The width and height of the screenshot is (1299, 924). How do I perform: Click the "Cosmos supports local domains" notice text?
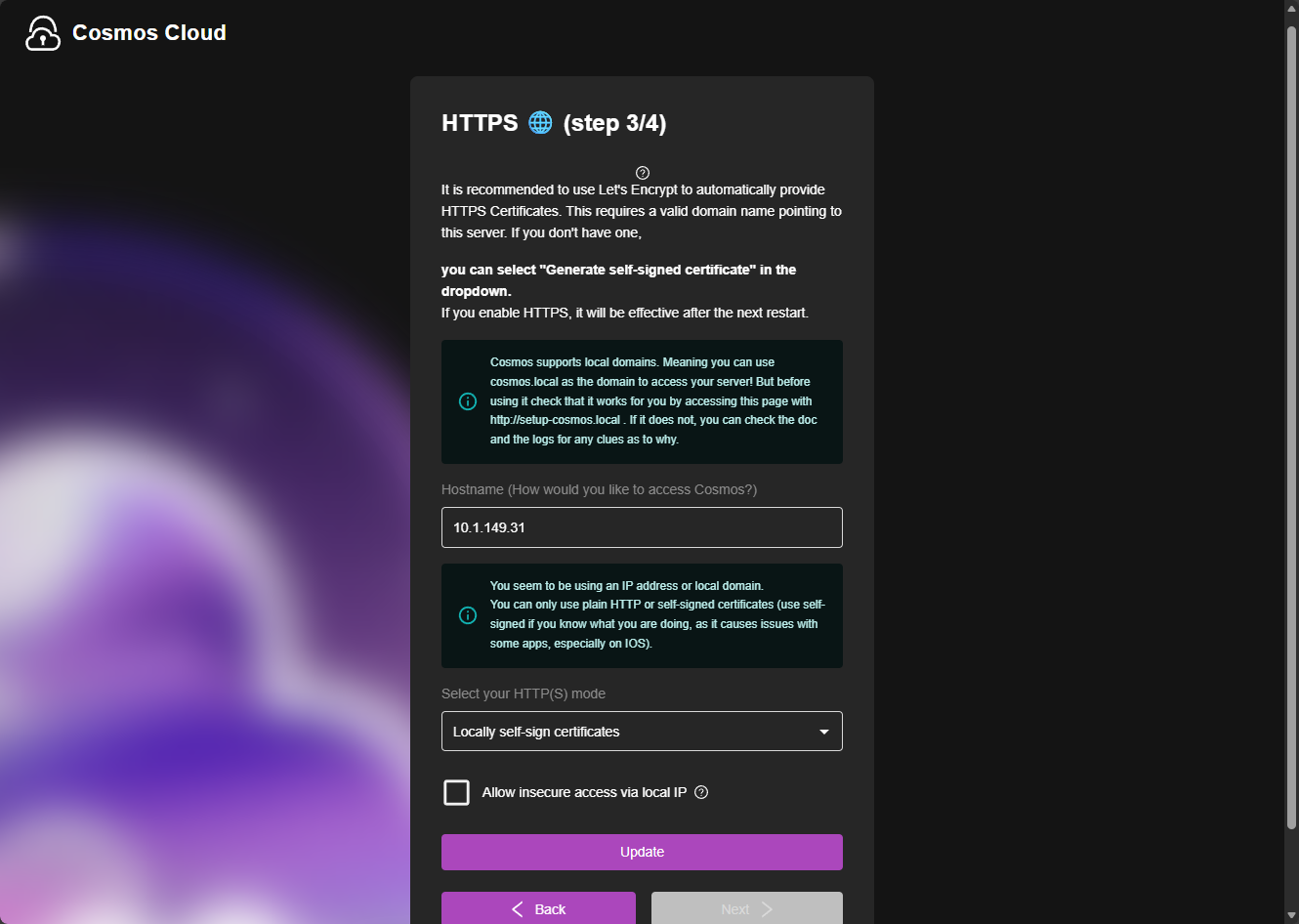pyautogui.click(x=653, y=401)
